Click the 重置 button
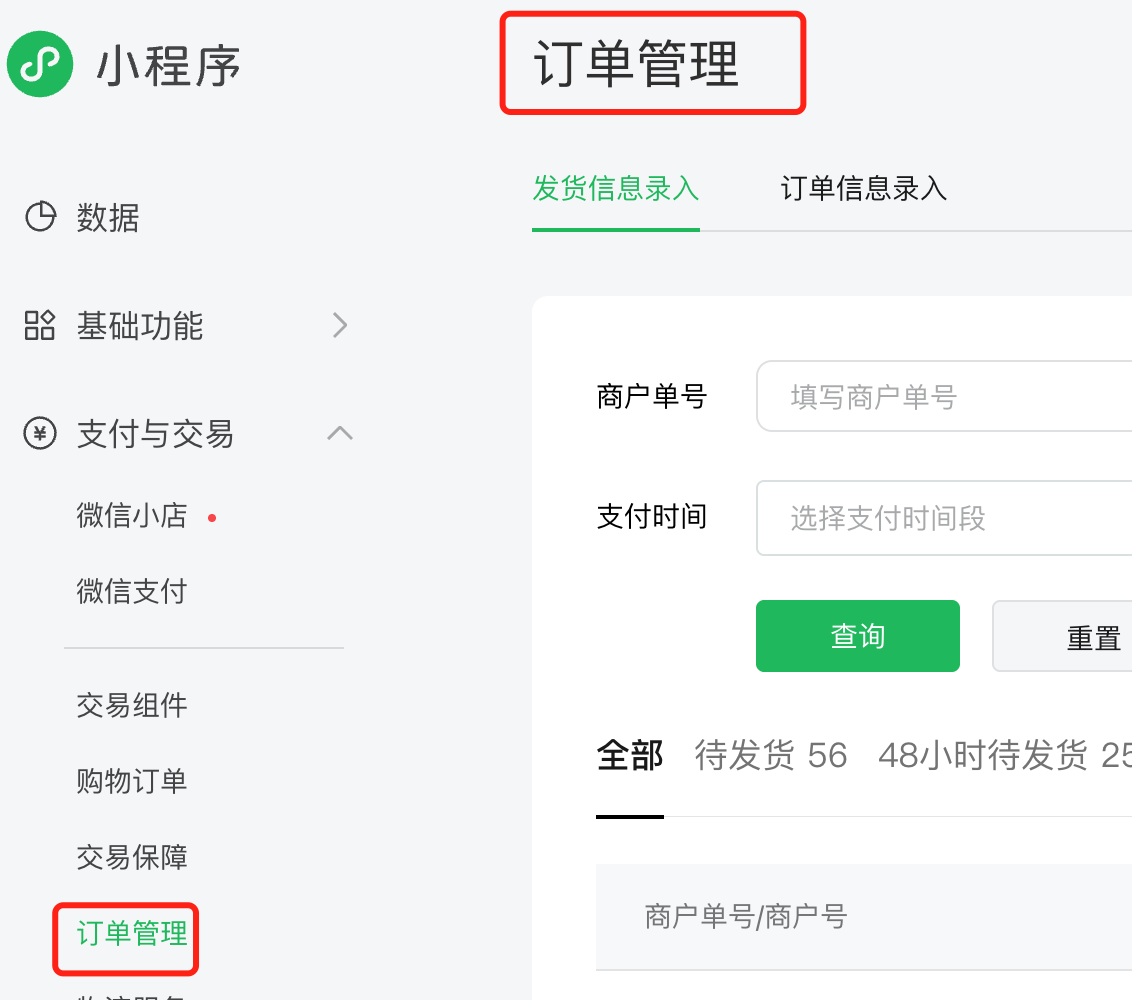Viewport: 1132px width, 1000px height. pos(1063,636)
